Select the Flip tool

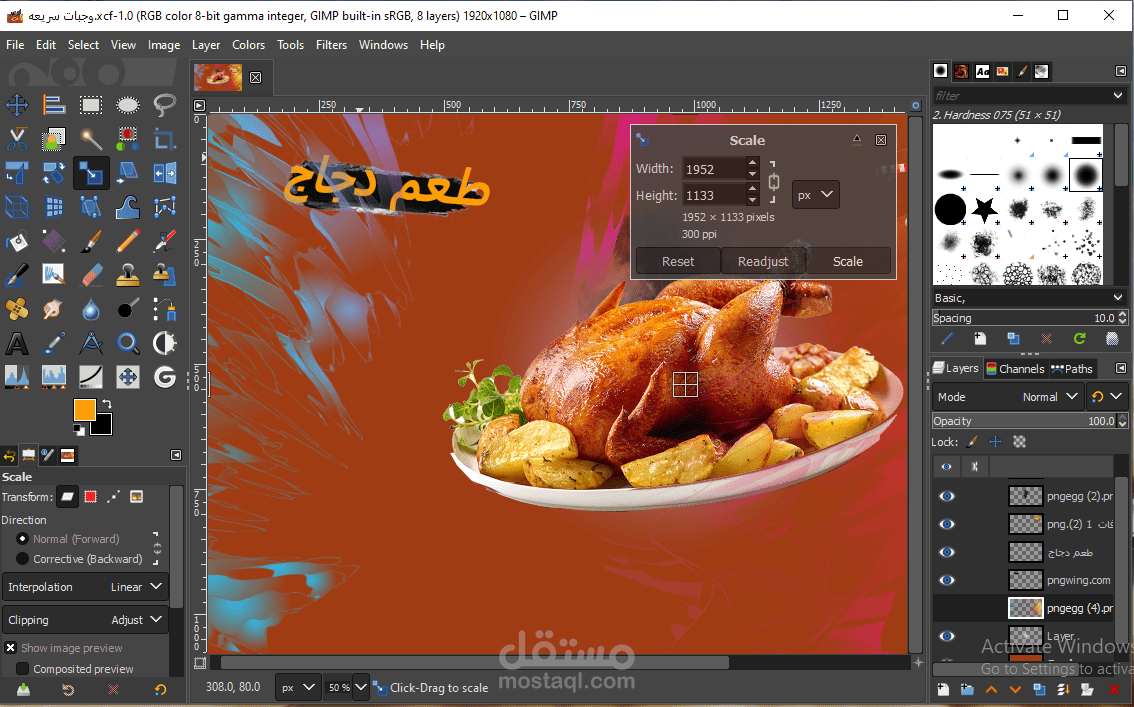[x=165, y=173]
